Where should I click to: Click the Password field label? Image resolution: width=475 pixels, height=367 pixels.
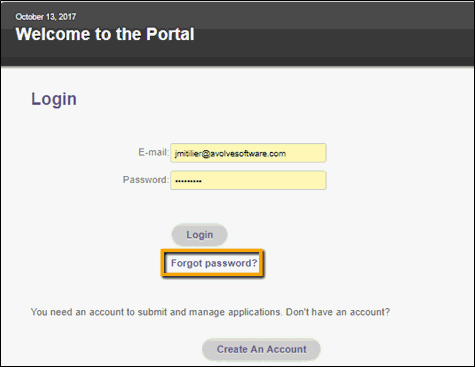(x=146, y=180)
